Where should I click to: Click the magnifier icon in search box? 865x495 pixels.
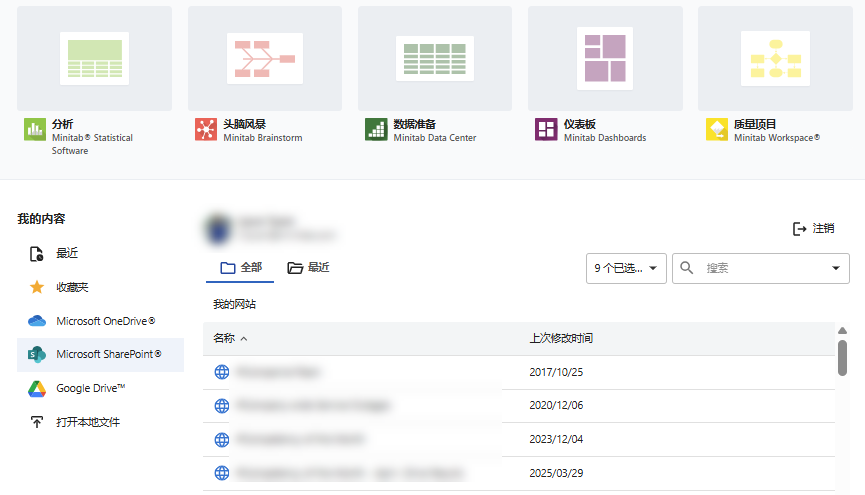pos(686,268)
